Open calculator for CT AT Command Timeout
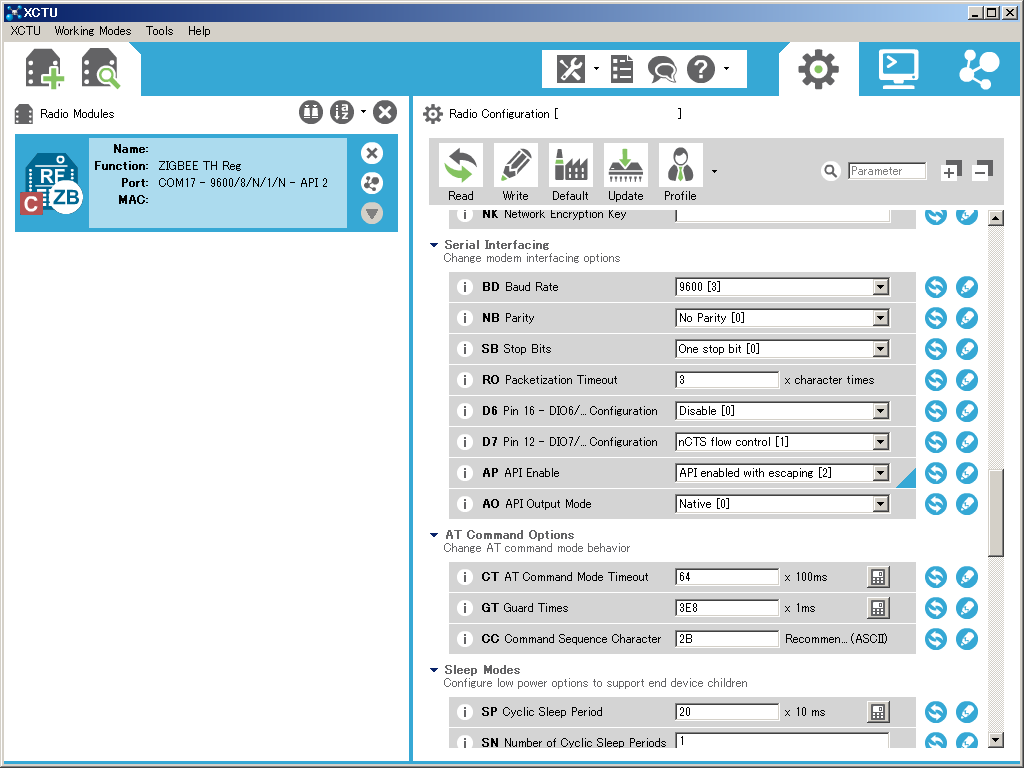Viewport: 1024px width, 768px height. [877, 577]
